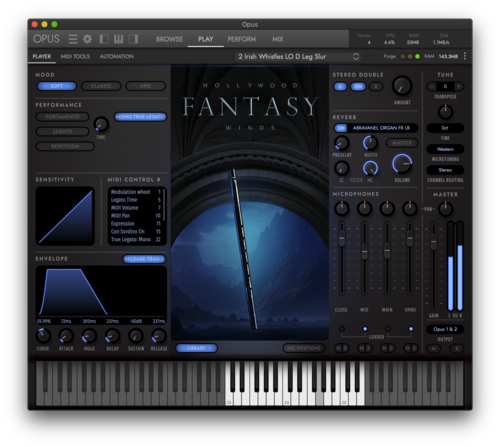Open the Automation sub-tab

117,56
